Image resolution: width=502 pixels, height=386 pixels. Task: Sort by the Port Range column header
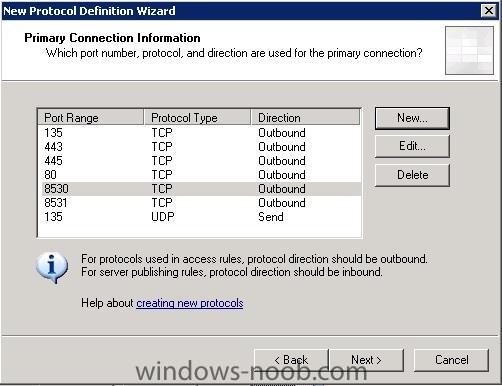coord(91,118)
